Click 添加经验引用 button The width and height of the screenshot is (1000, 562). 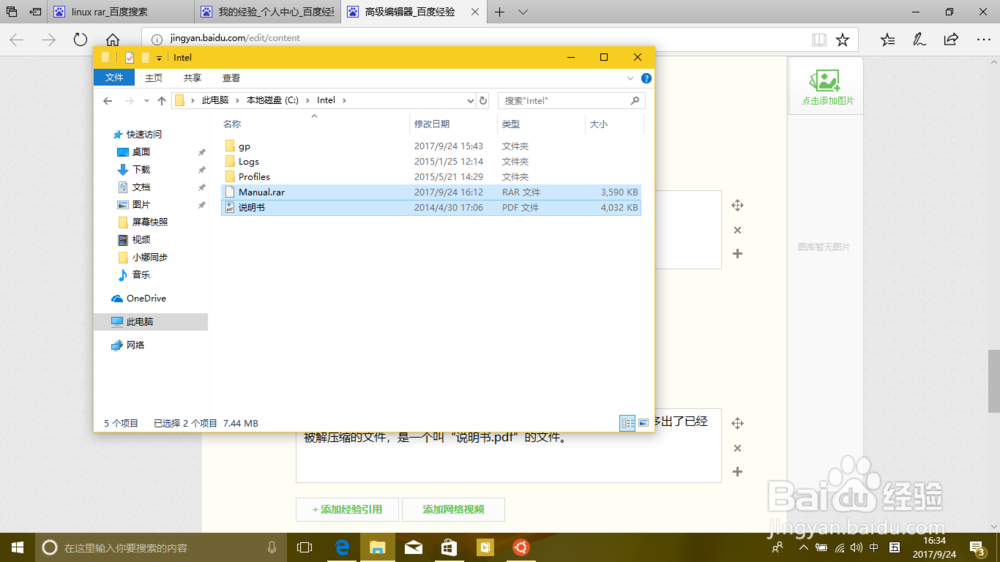click(347, 510)
